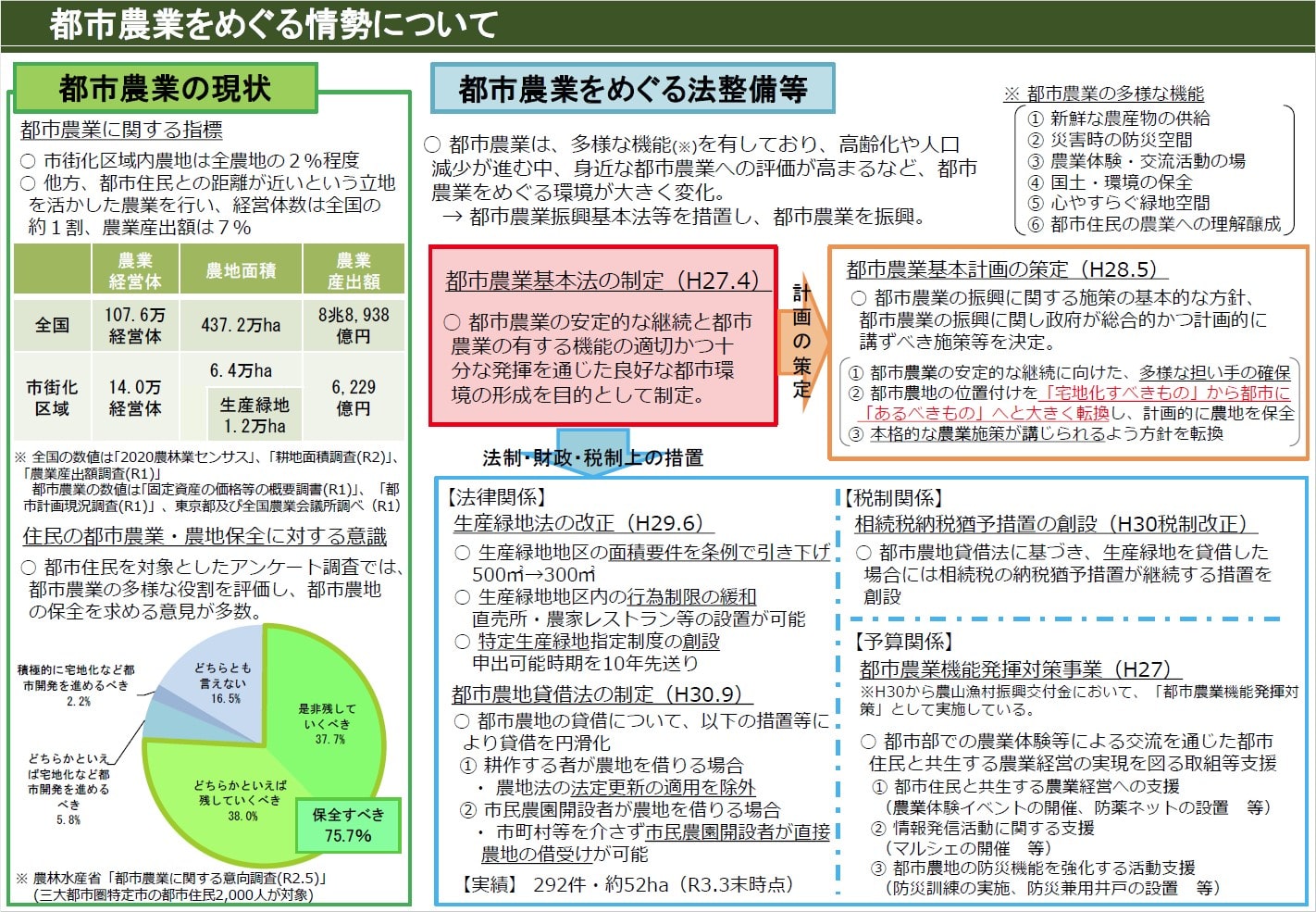
Task: Open the 都市農業をめぐる法整備等 header
Action: pos(634,89)
